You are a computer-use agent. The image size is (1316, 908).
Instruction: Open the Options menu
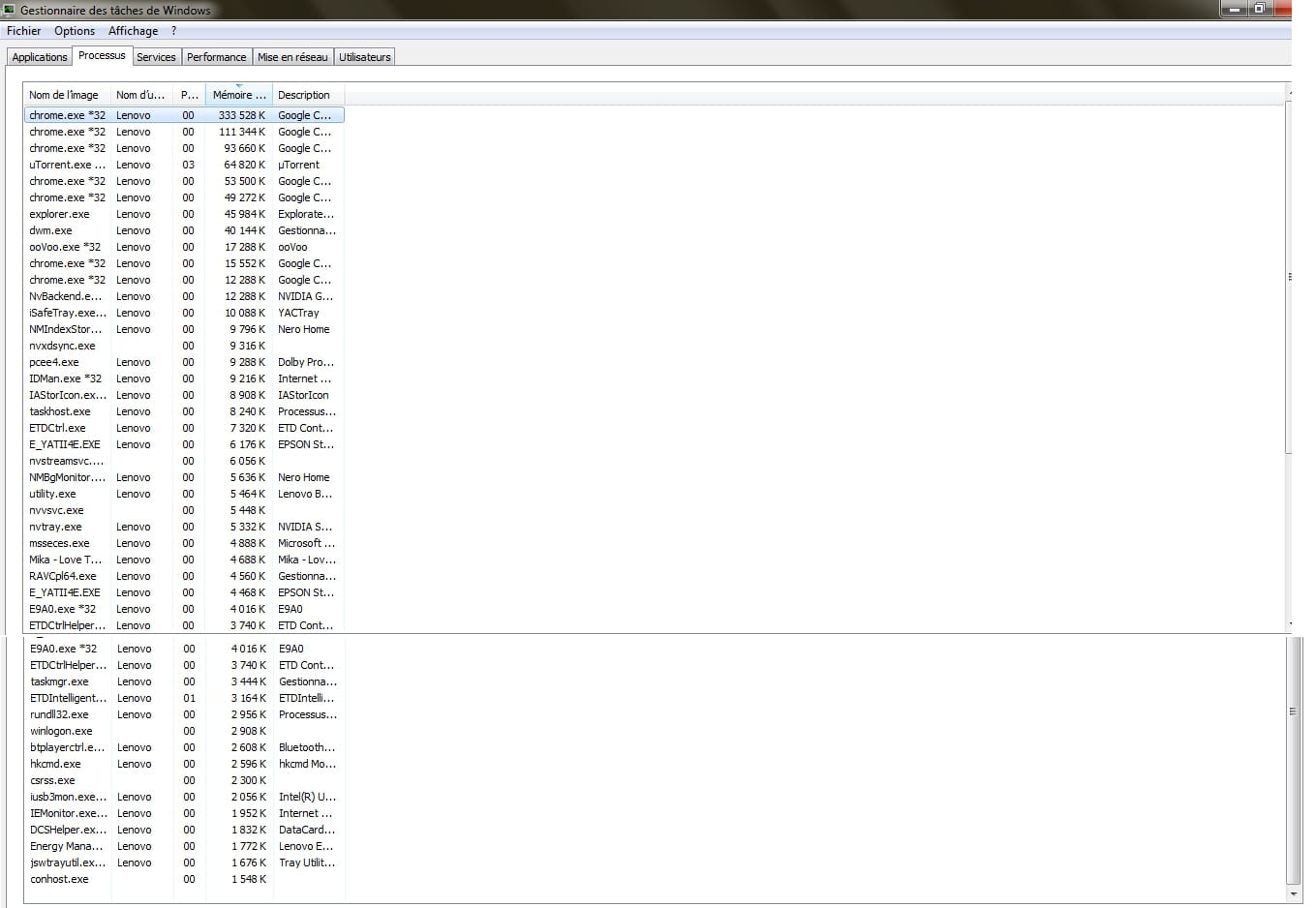tap(75, 31)
